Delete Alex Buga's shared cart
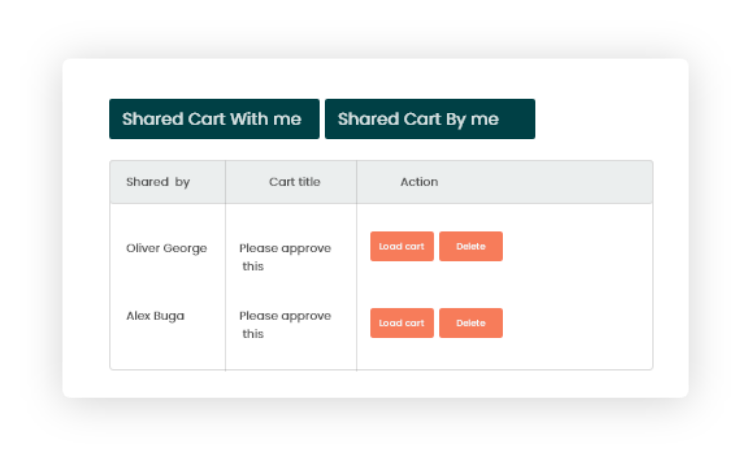Image resolution: width=751 pixels, height=464 pixels. (471, 323)
